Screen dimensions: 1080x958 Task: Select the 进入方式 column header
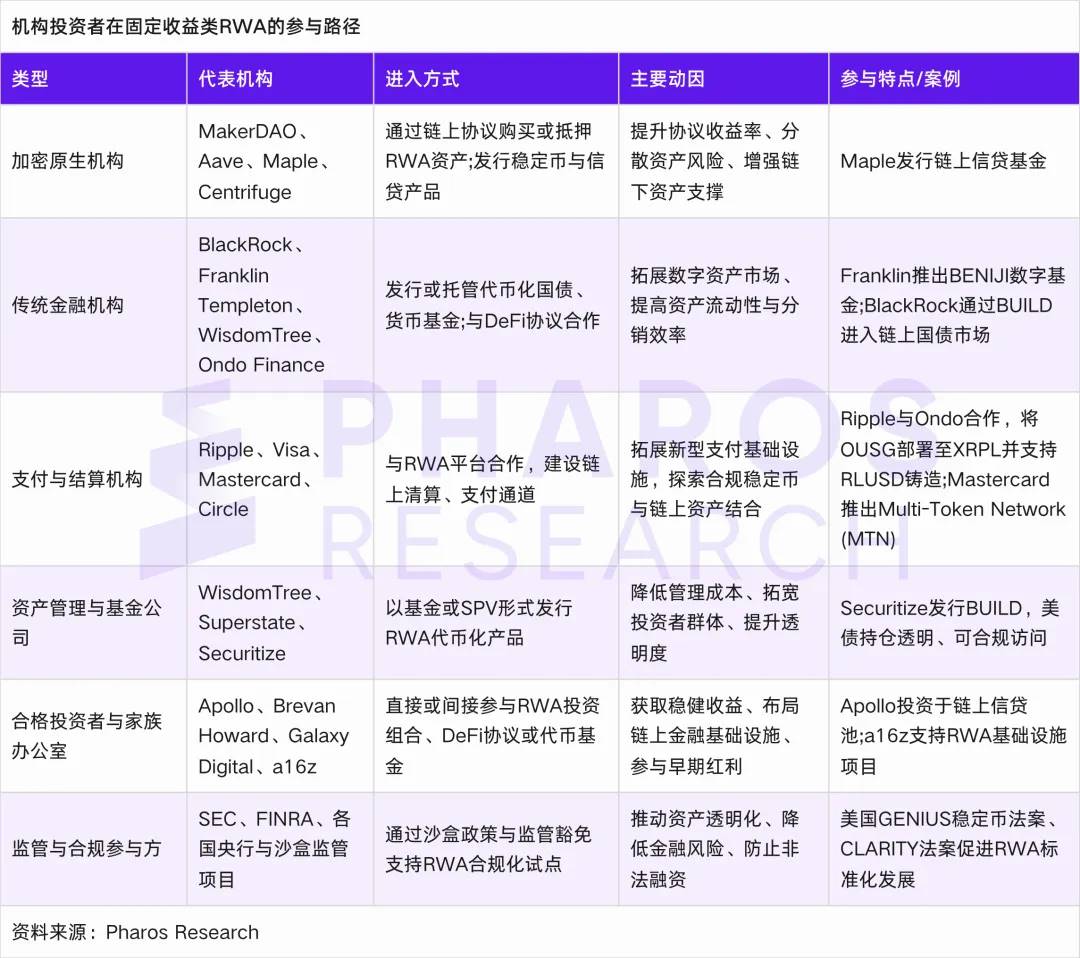[x=413, y=78]
